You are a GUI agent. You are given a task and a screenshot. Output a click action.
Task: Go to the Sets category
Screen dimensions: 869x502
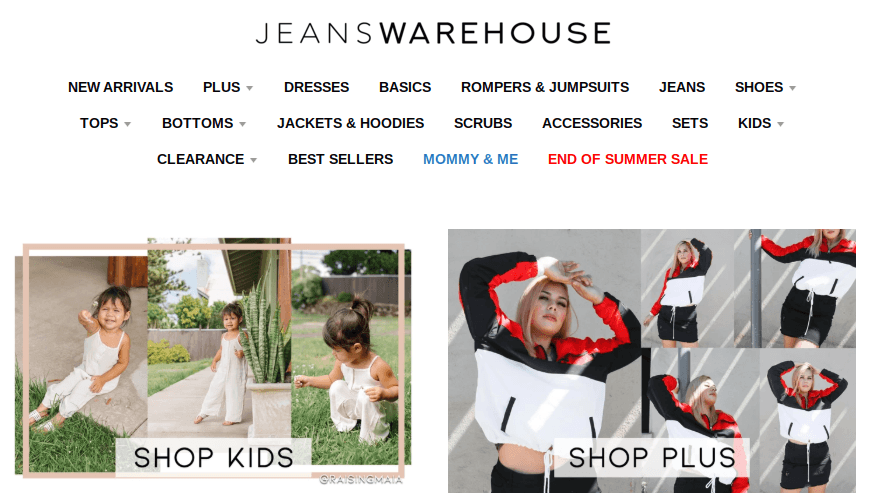click(x=690, y=123)
